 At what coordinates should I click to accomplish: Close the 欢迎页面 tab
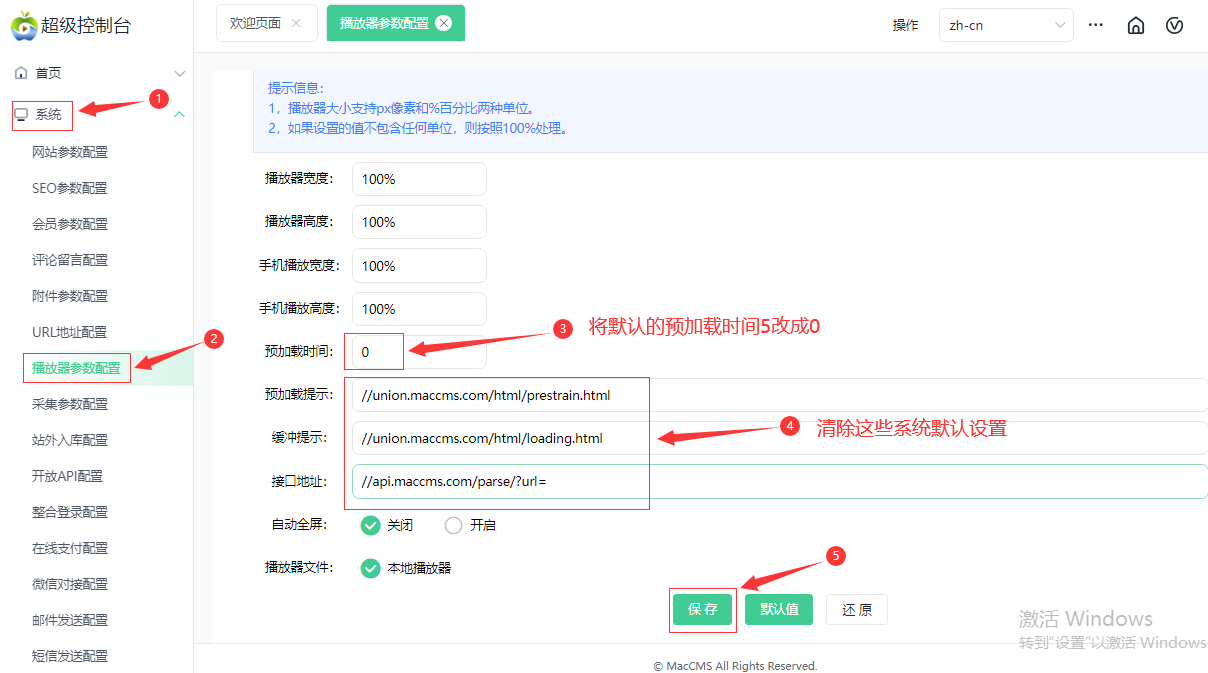pos(296,23)
